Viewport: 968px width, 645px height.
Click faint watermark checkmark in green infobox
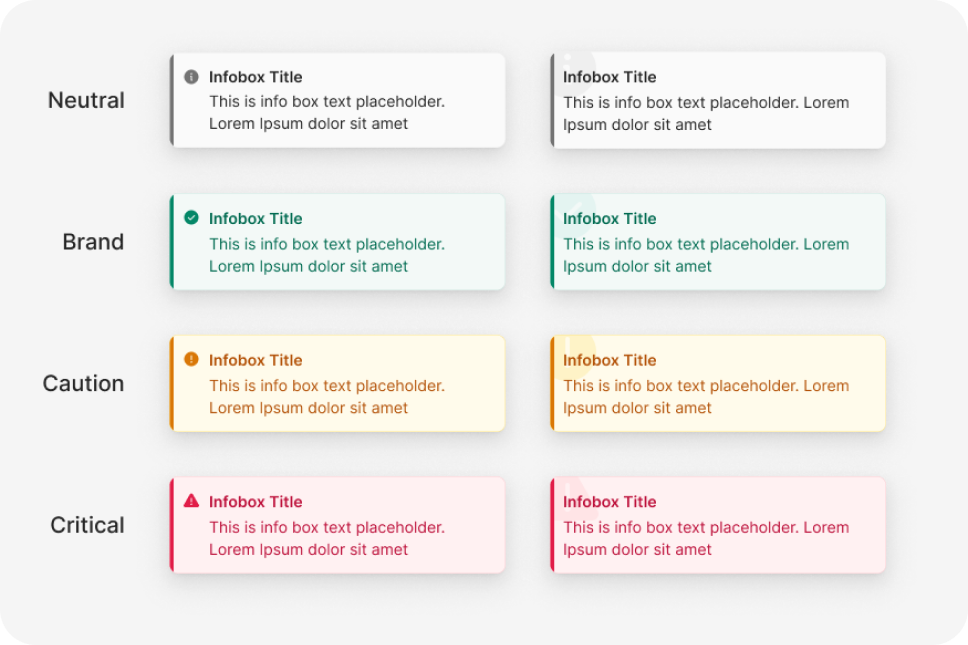(572, 211)
